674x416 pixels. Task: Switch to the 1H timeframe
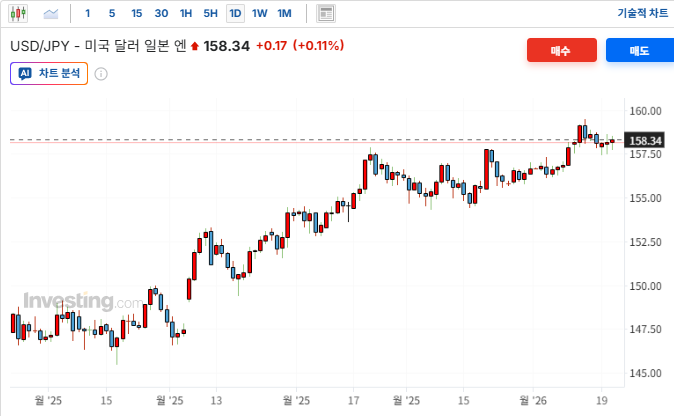[186, 13]
